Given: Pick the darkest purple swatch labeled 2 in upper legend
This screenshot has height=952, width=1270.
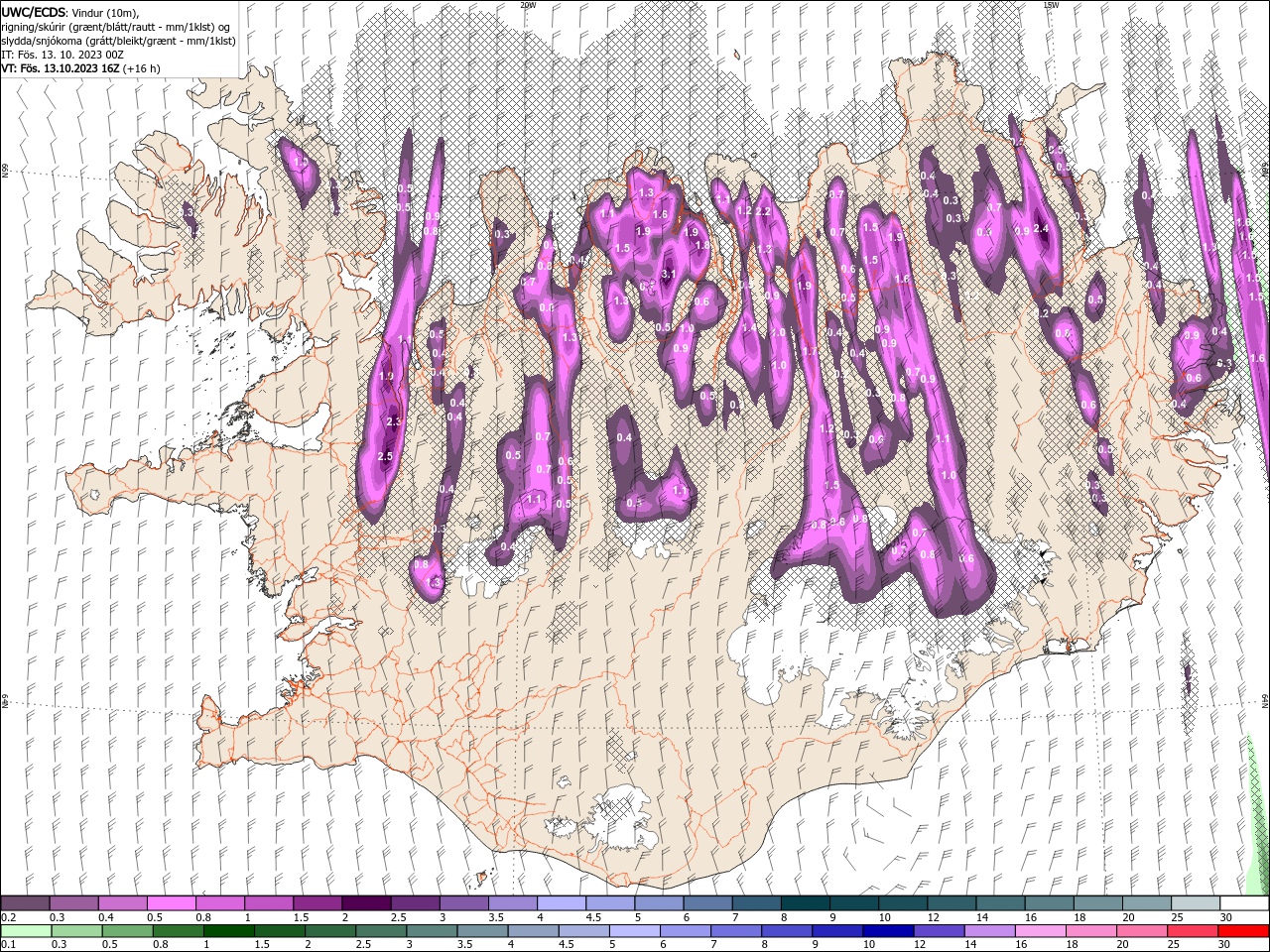Looking at the screenshot, I should coord(365,903).
